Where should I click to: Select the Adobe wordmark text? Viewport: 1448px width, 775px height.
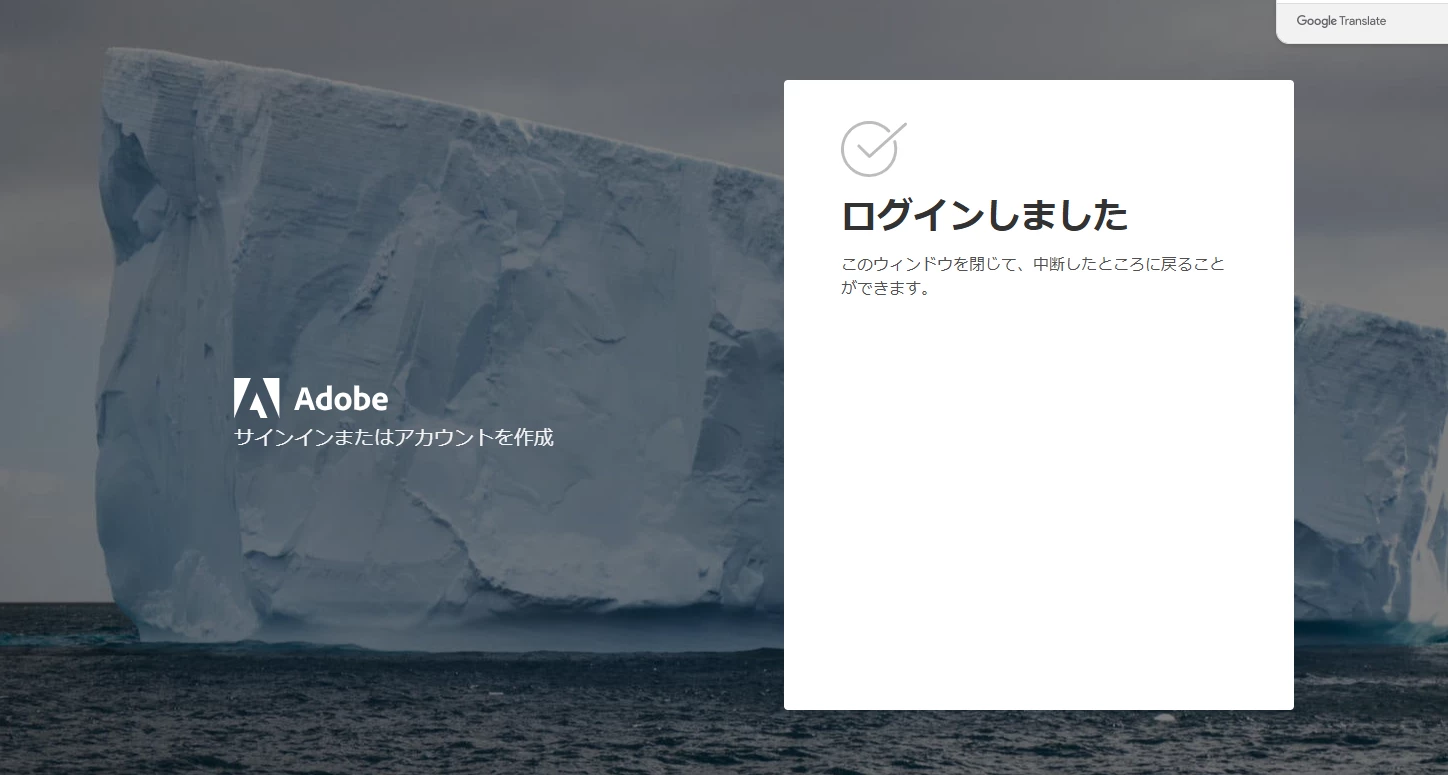(x=341, y=399)
